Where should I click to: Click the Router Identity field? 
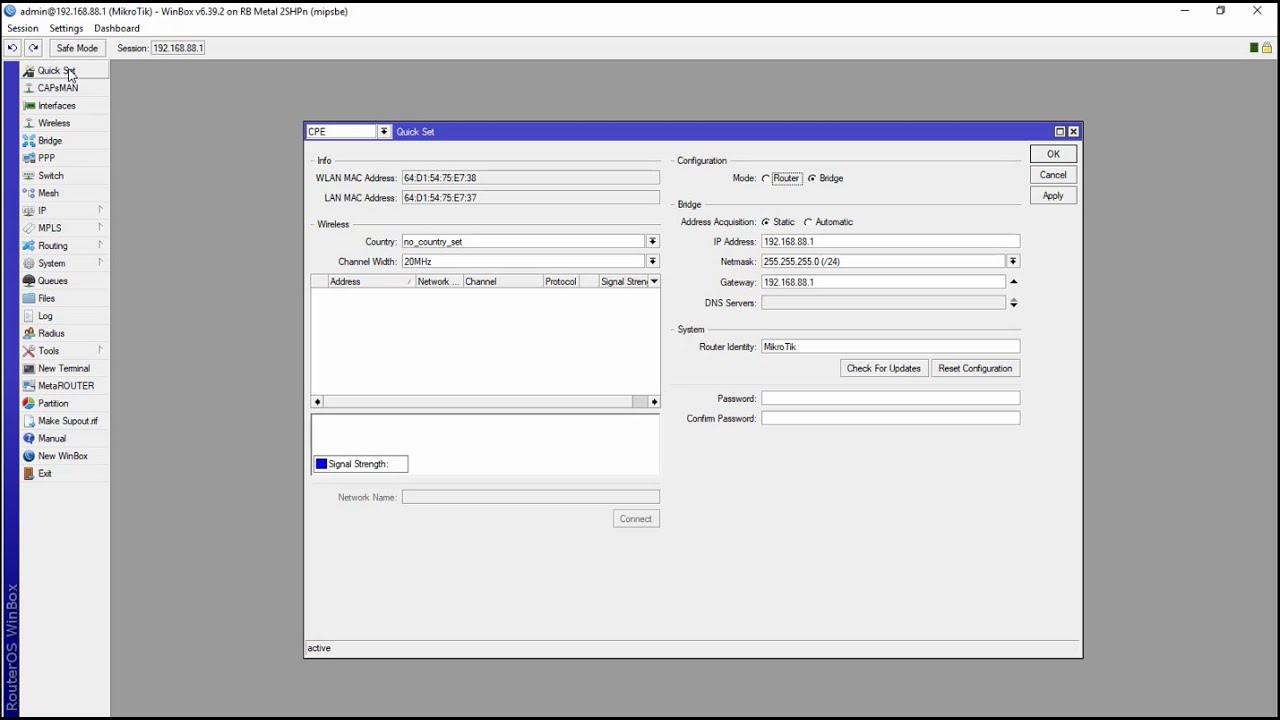click(x=890, y=347)
